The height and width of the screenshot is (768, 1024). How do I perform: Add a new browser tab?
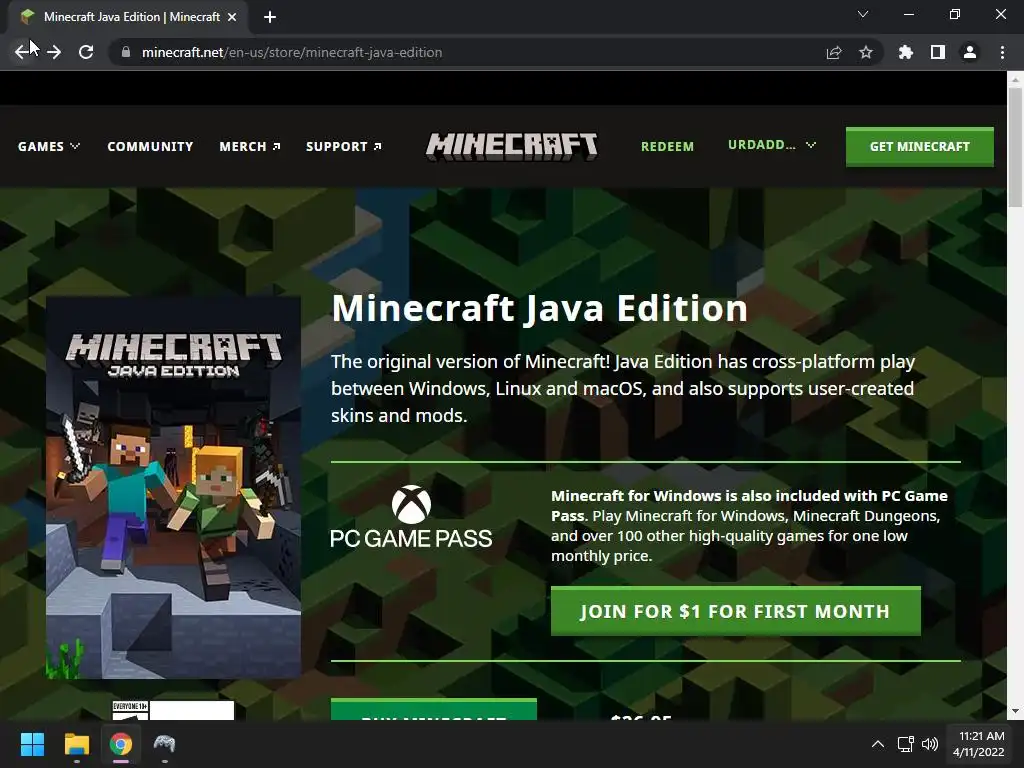click(x=270, y=17)
